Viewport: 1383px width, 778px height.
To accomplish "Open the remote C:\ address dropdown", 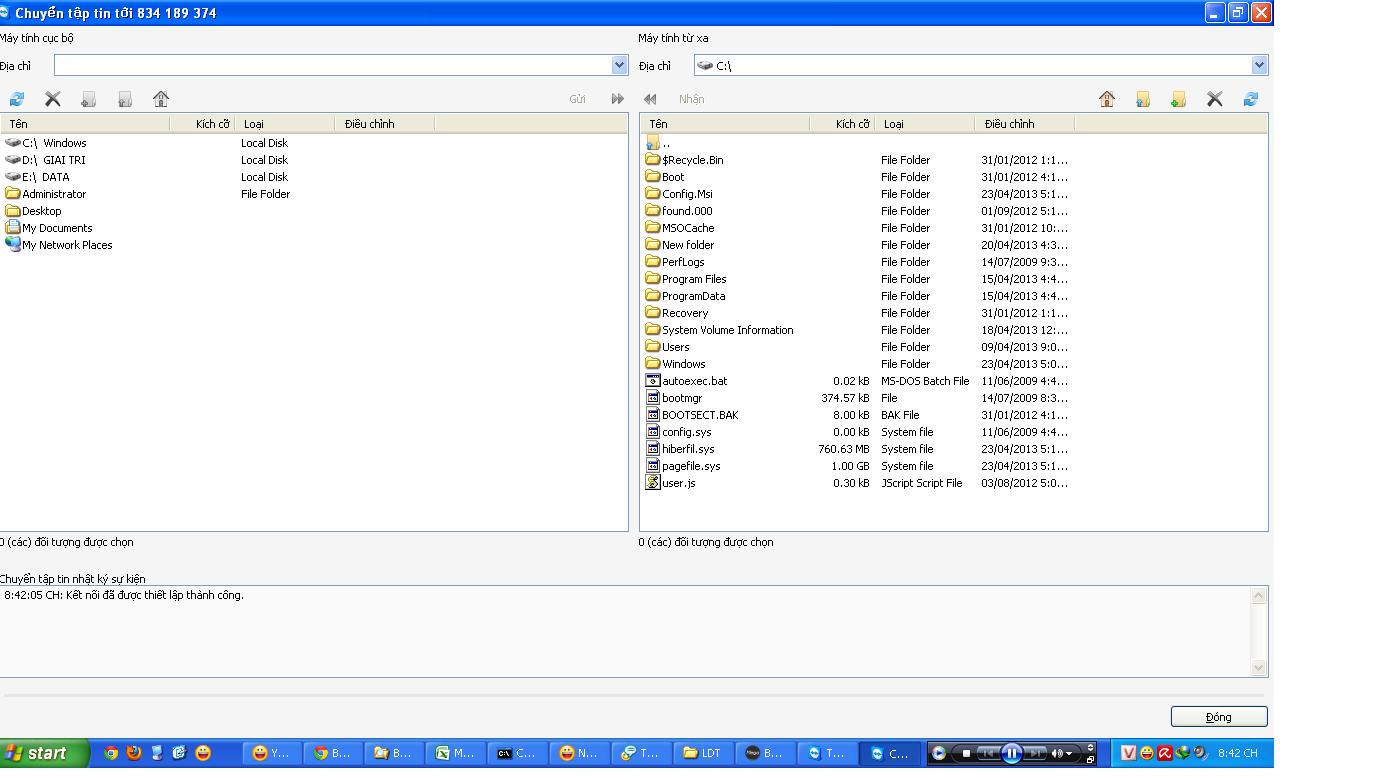I will pyautogui.click(x=1259, y=65).
